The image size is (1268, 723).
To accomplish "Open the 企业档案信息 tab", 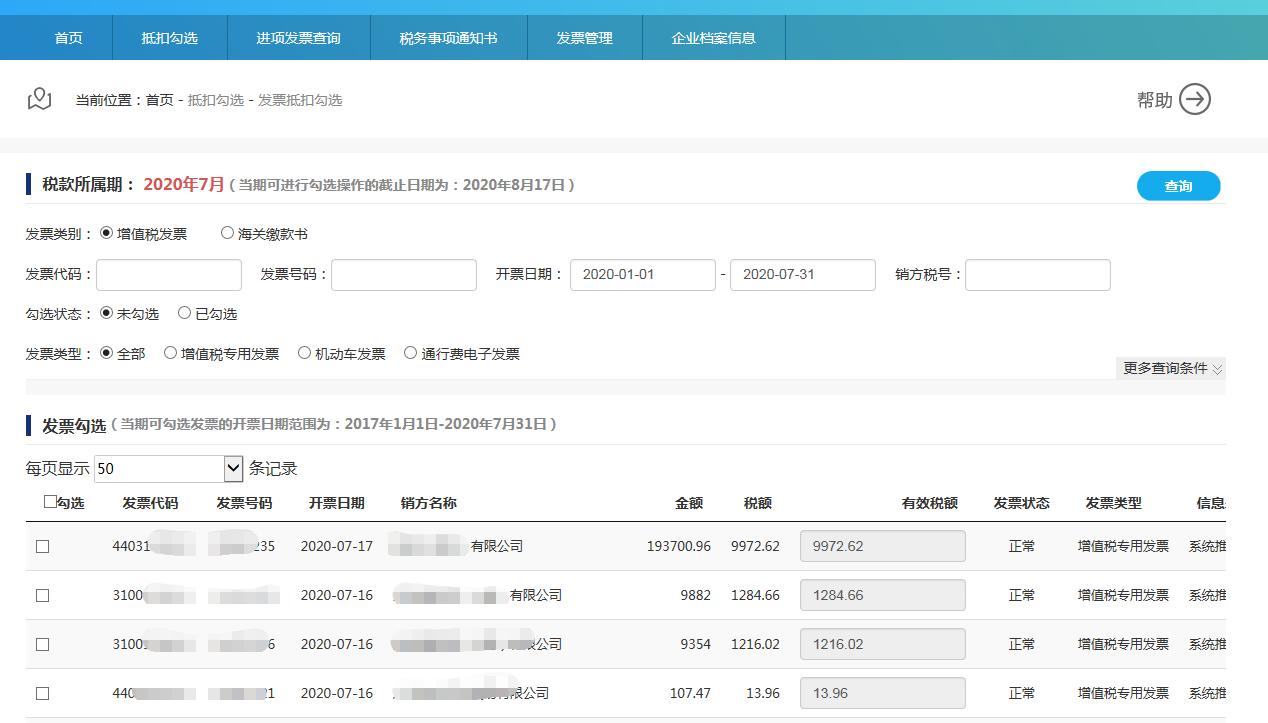I will pos(713,36).
